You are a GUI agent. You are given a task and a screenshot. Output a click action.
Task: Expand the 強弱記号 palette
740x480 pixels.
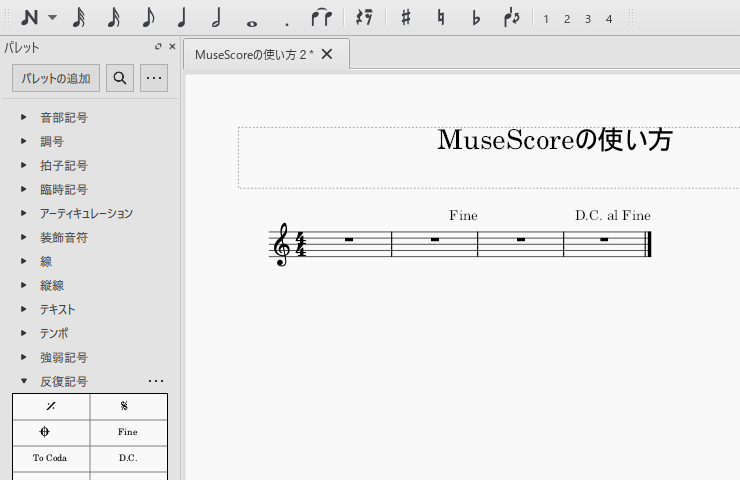(24, 357)
